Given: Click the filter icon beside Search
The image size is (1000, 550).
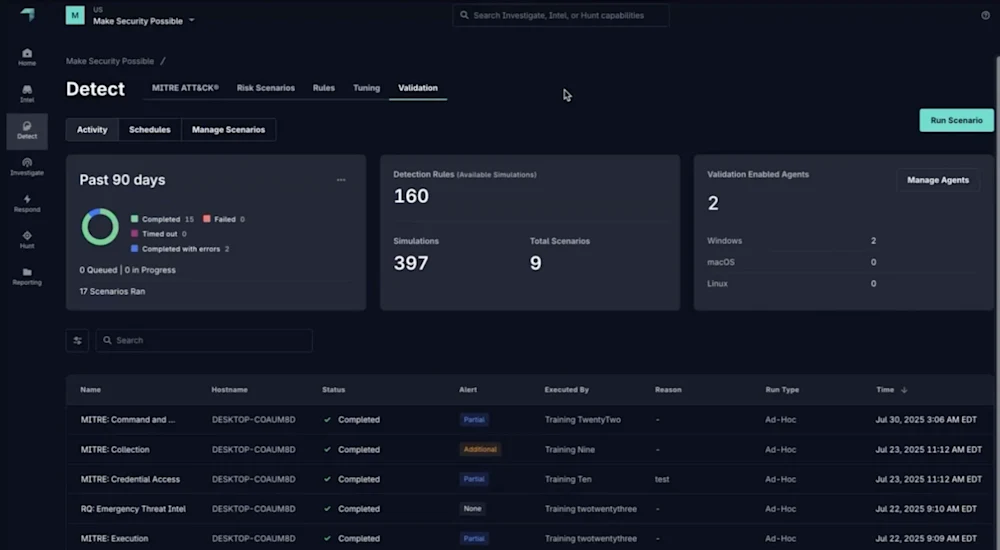Looking at the screenshot, I should coord(77,341).
